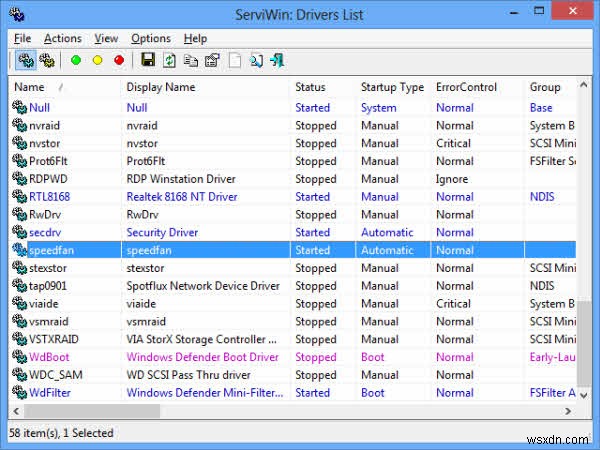This screenshot has width=600, height=450.
Task: Click 'Windows Defender Mini-Filter...' cell
Action: pyautogui.click(x=205, y=392)
